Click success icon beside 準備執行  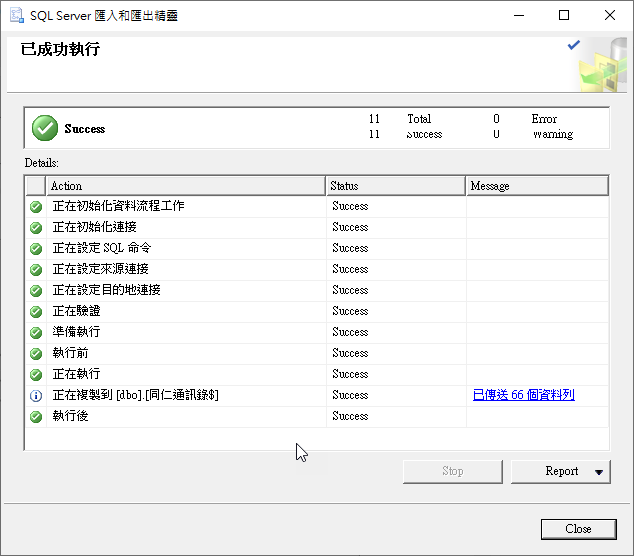point(36,333)
